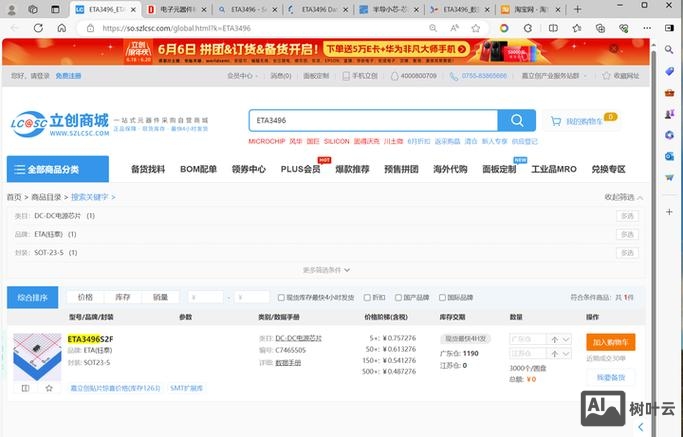683x437 pixels.
Task: Open the 领券中心 nav item
Action: [249, 169]
